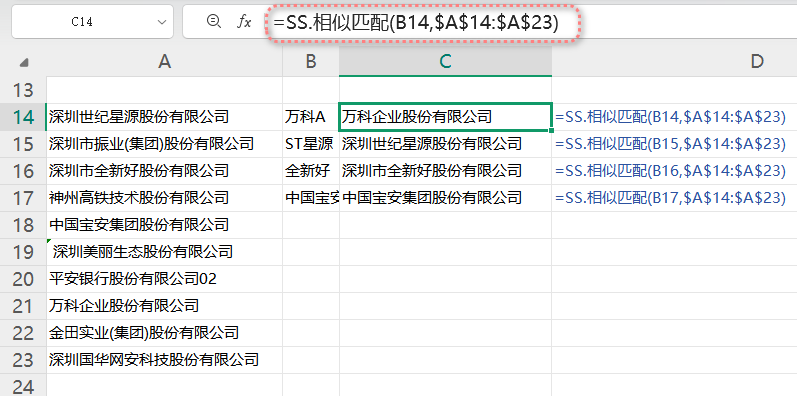Image resolution: width=797 pixels, height=396 pixels.
Task: Click column A cell 万科企业股份有限公司
Action: 164,306
